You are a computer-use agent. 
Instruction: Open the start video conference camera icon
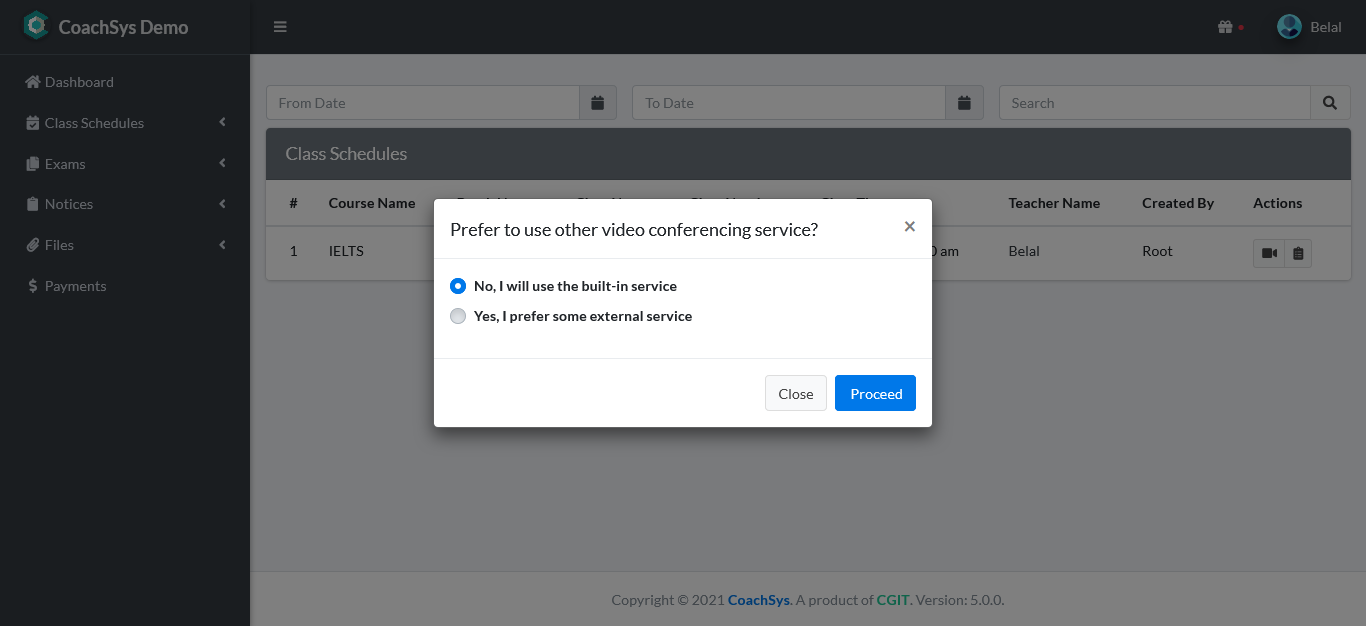coord(1268,253)
